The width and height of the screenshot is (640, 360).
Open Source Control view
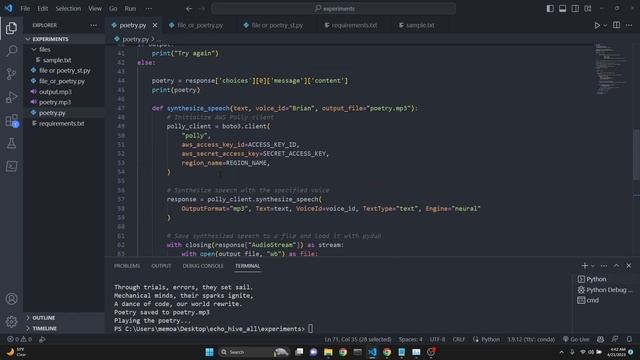tap(11, 74)
